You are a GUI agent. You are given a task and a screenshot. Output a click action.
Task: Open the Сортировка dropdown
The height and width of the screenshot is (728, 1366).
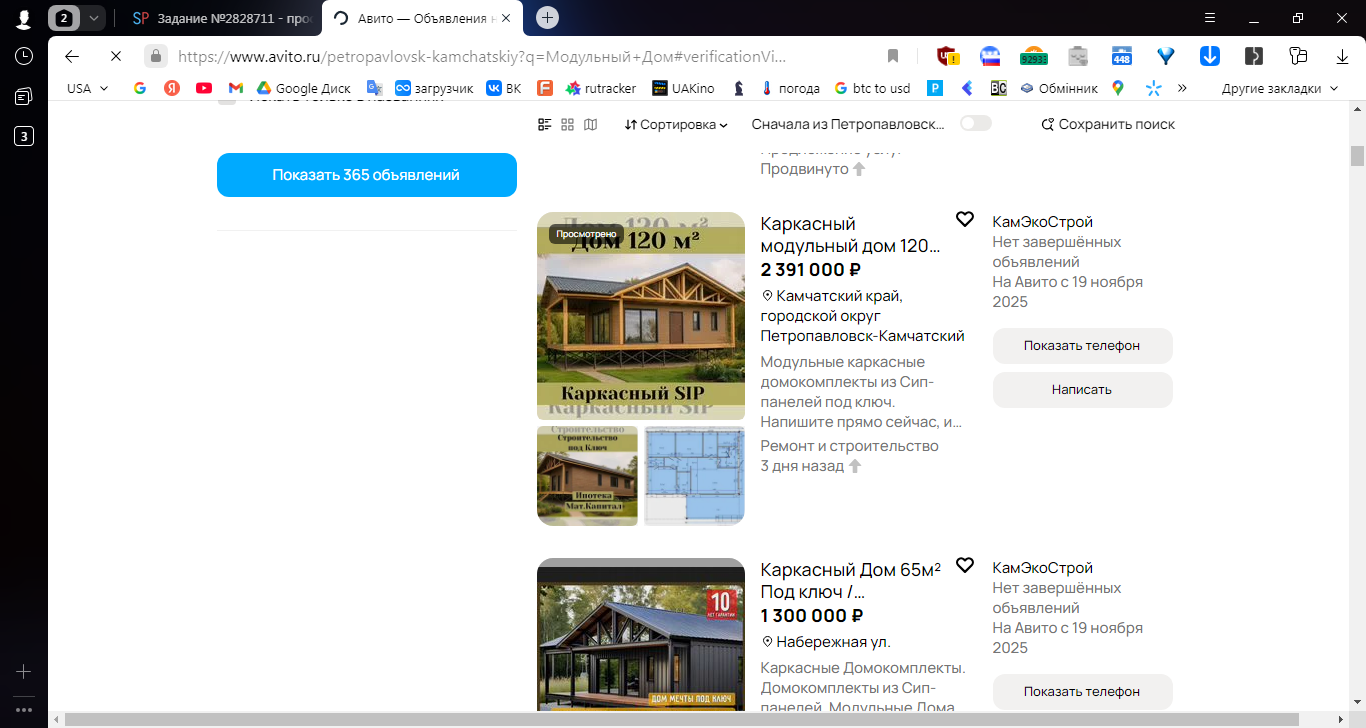[677, 124]
